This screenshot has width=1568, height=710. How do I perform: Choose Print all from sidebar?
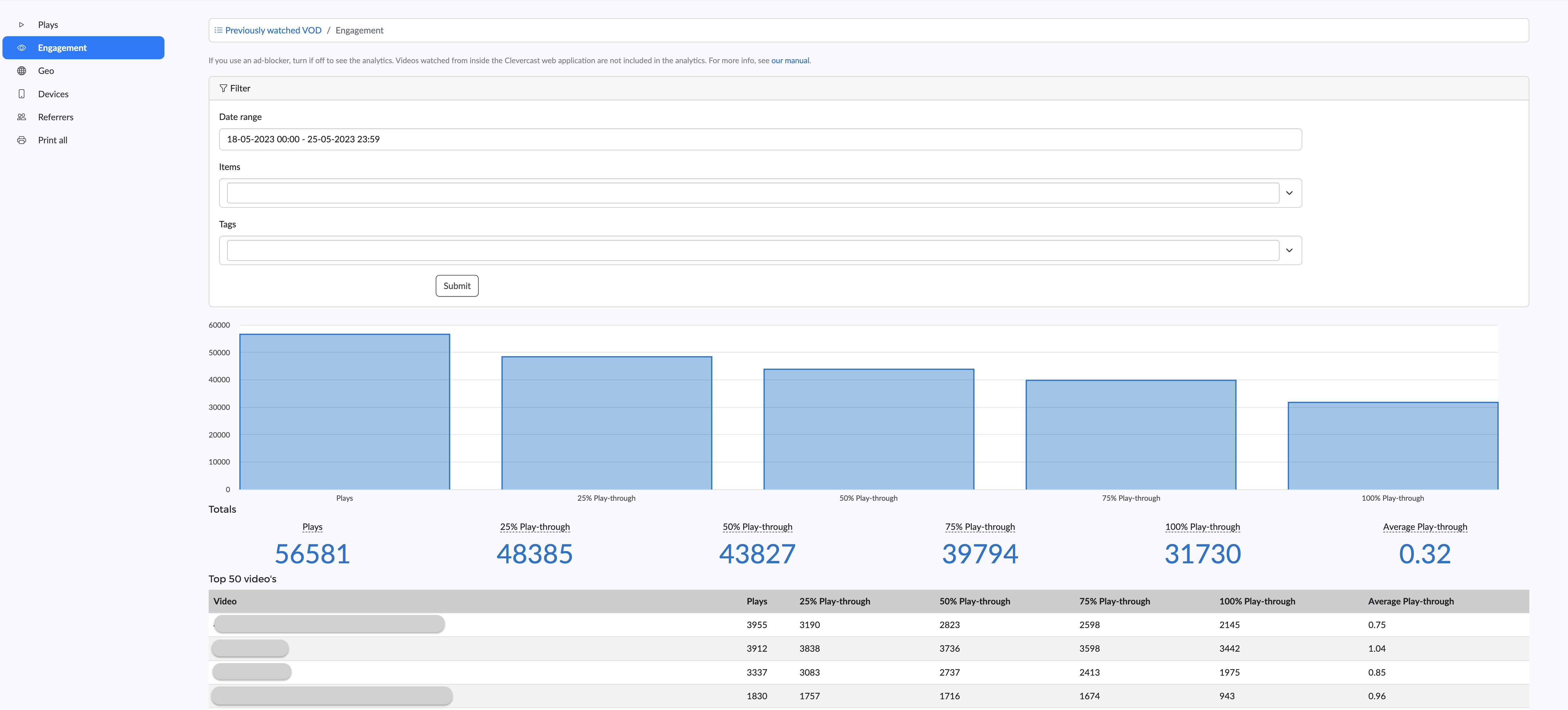click(83, 141)
